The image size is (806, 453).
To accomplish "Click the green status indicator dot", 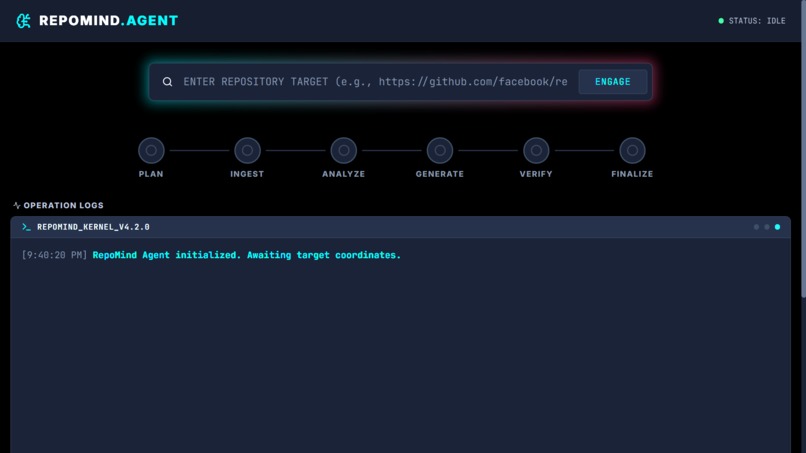I will pyautogui.click(x=721, y=21).
